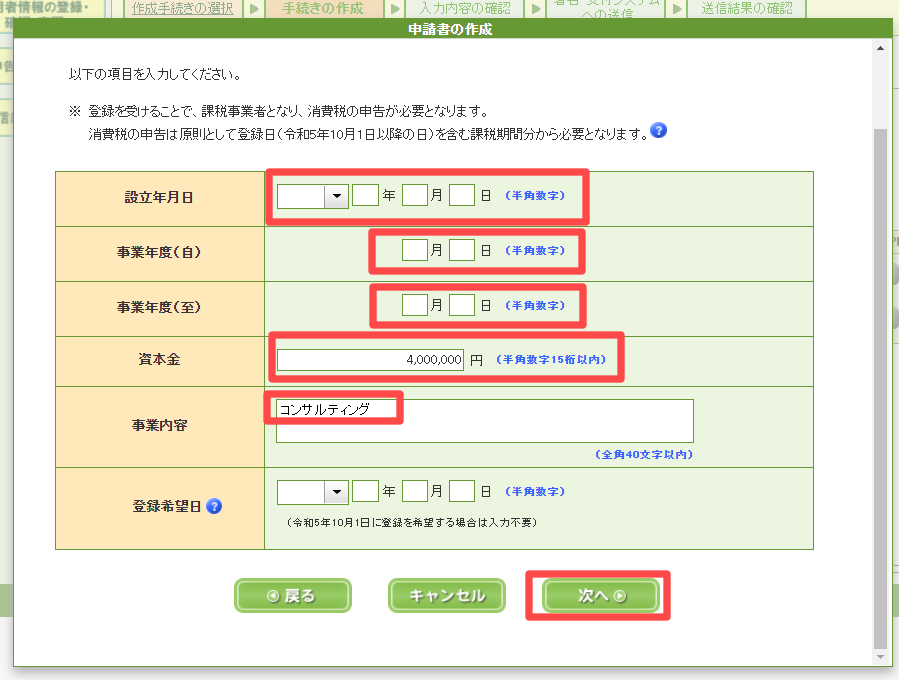Click the scrollbar up arrow in the dialog

click(880, 48)
